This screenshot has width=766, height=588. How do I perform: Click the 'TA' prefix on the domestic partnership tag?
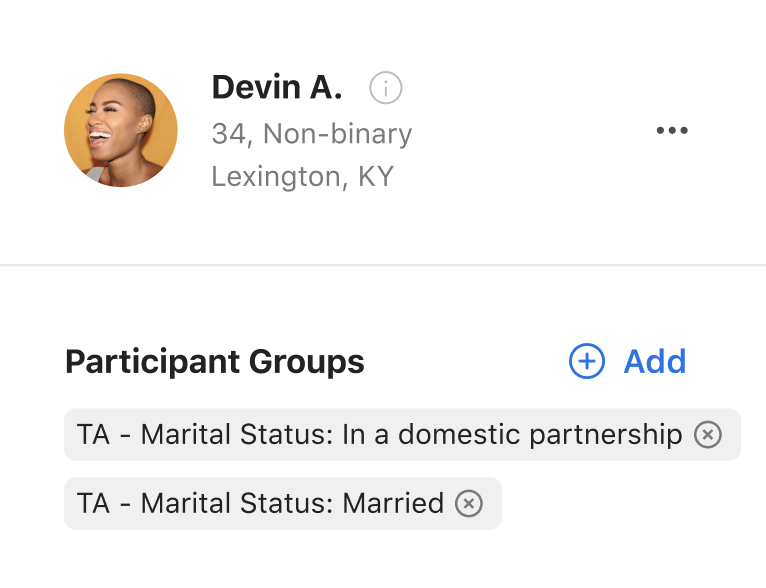click(93, 434)
